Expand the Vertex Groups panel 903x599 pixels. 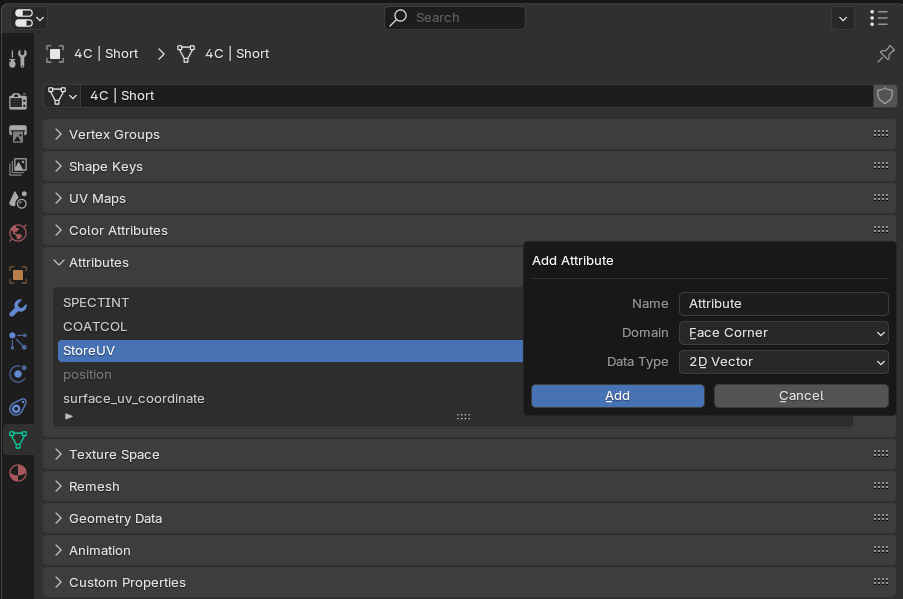[x=469, y=134]
